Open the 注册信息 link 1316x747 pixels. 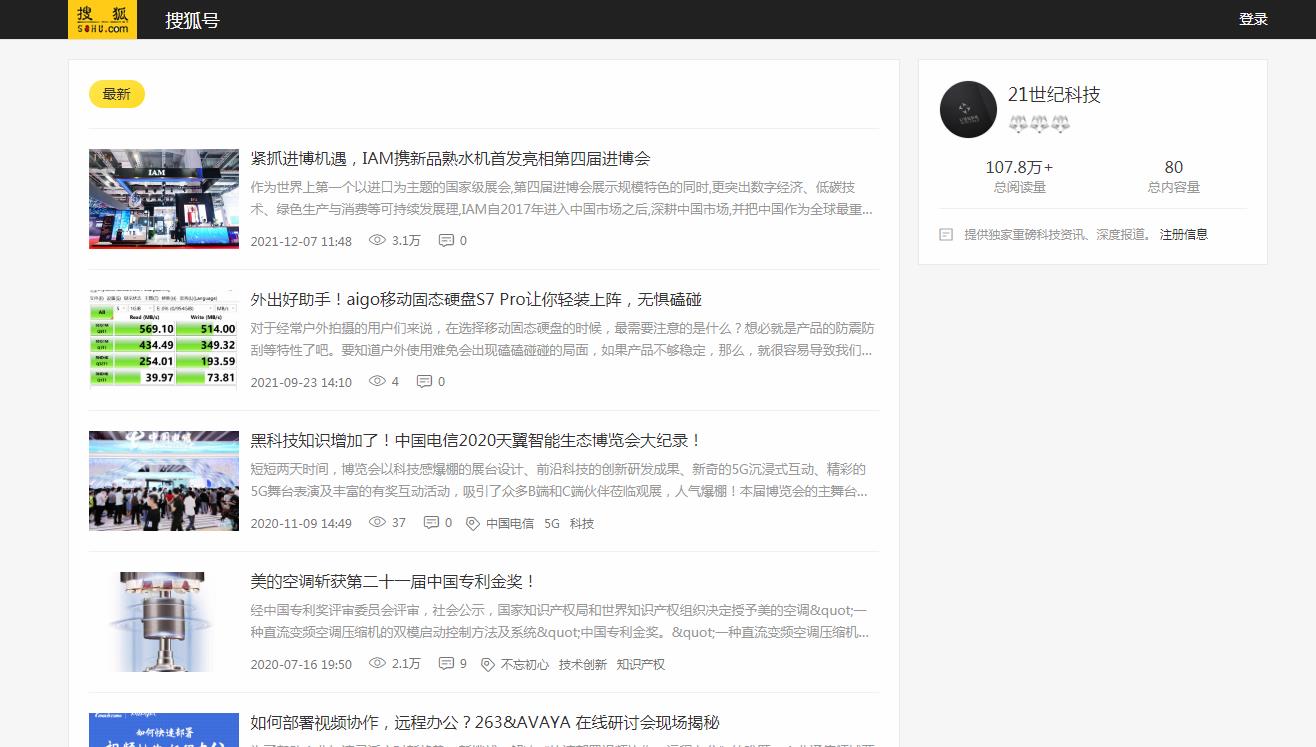[1184, 234]
